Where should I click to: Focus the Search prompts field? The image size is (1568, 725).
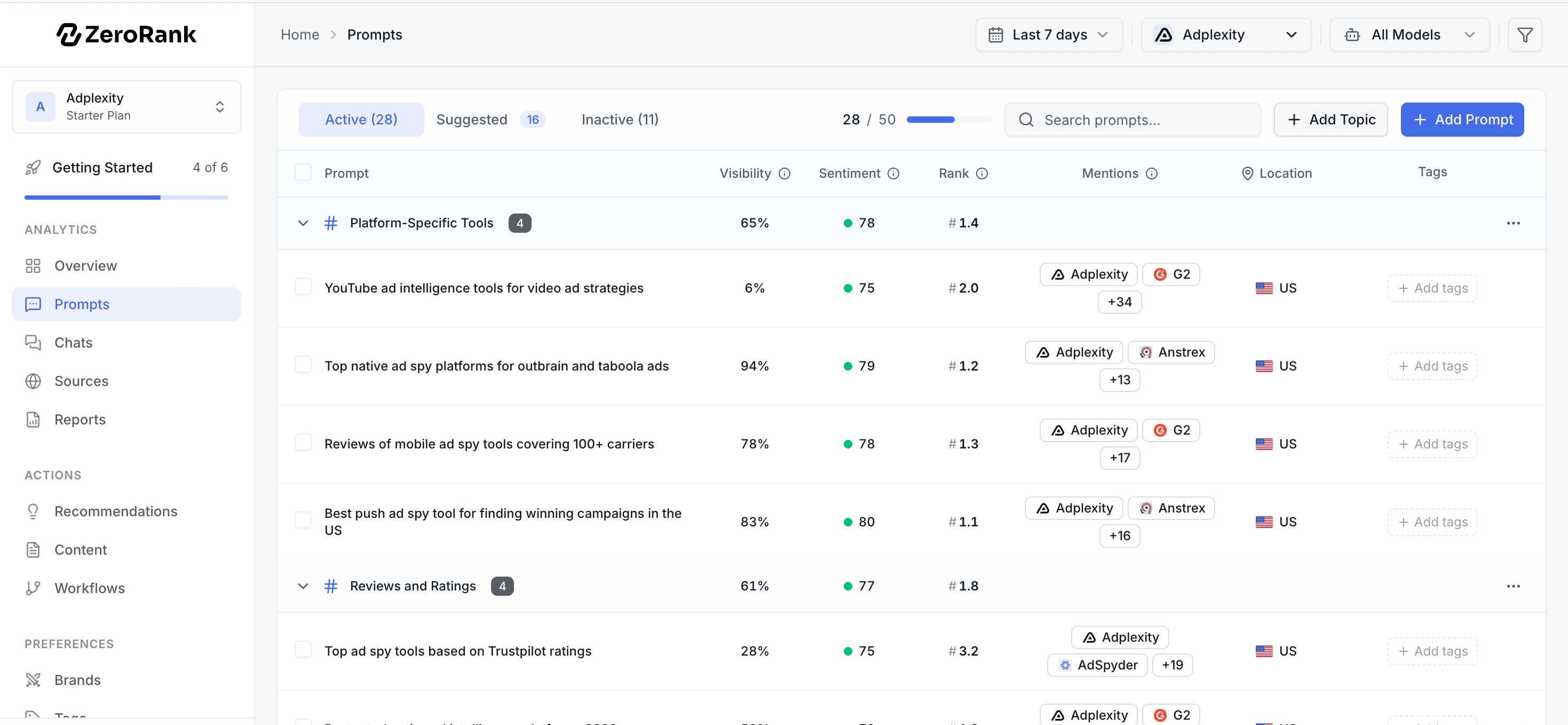pos(1133,120)
